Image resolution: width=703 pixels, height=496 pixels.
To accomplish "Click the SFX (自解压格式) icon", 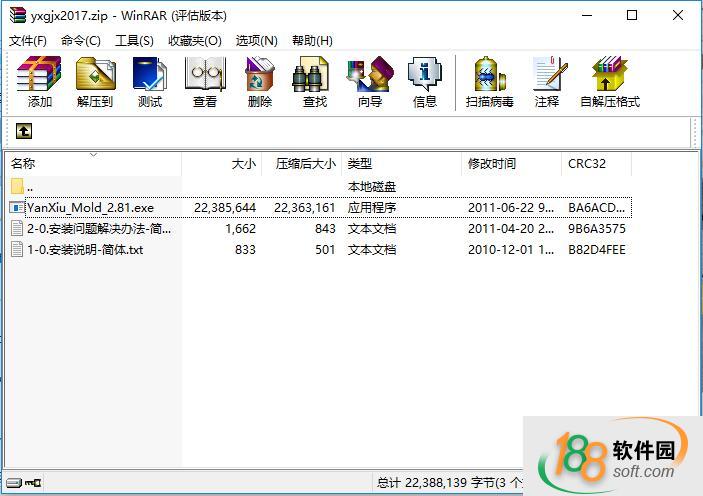I will pos(609,82).
